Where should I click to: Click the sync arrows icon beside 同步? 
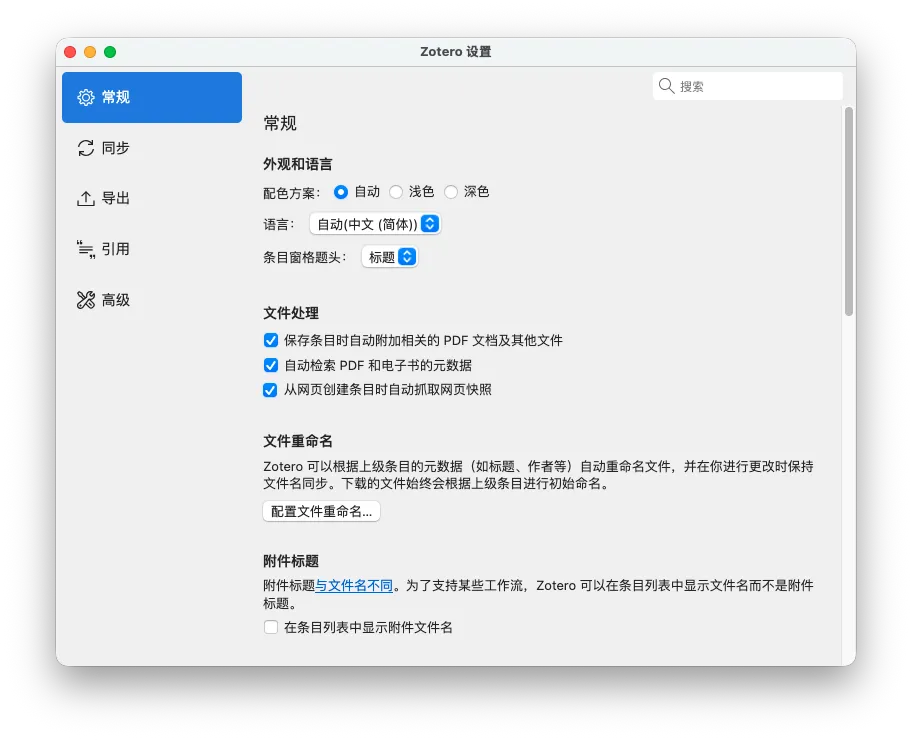coord(86,148)
